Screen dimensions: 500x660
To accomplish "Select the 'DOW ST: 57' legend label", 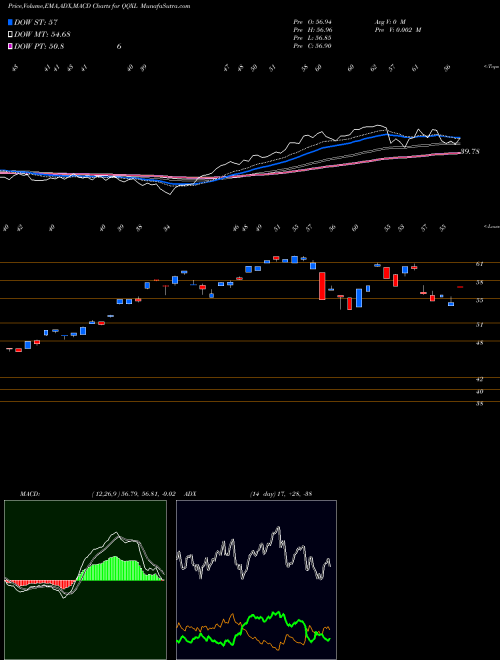I will click(x=34, y=22).
